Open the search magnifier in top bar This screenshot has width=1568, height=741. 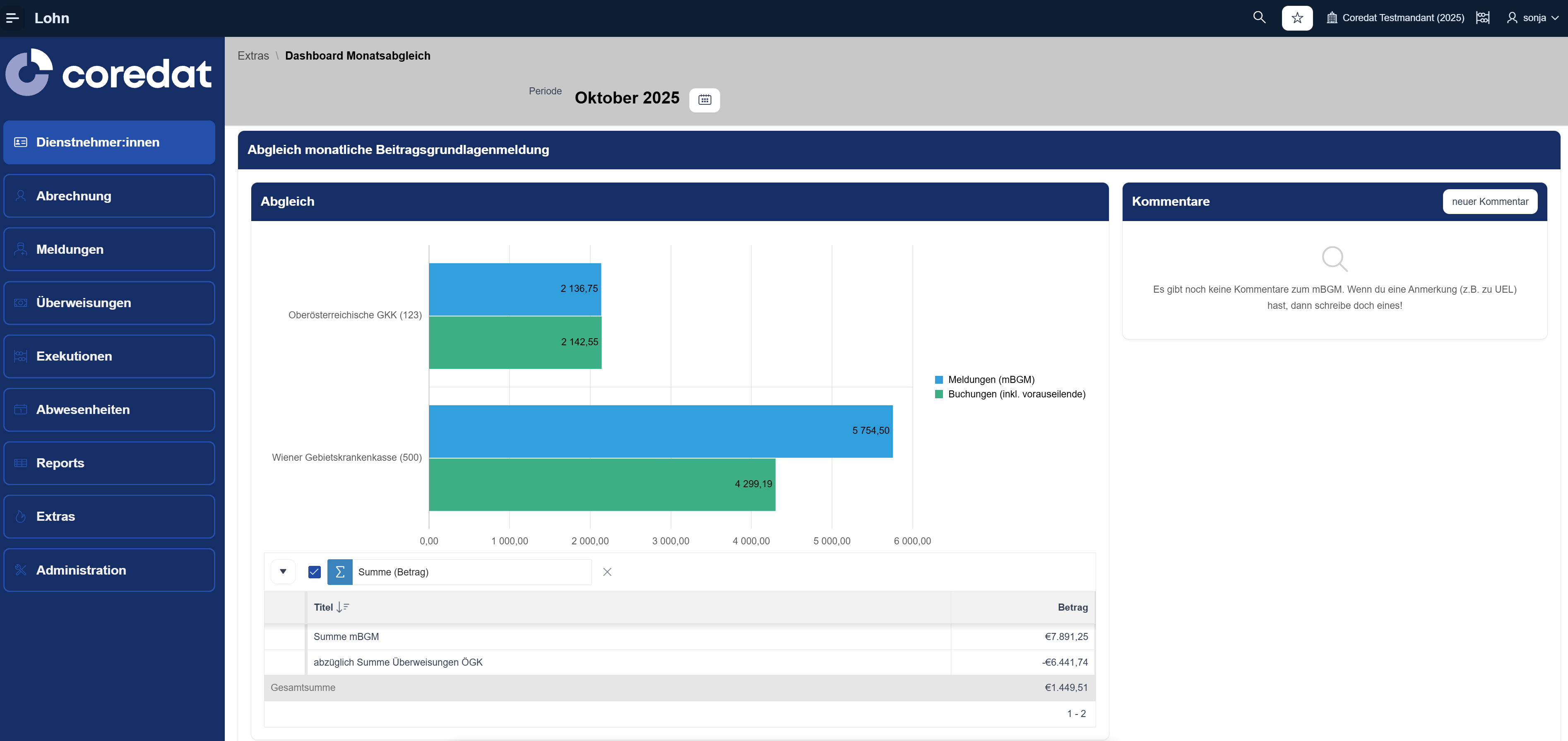point(1259,18)
